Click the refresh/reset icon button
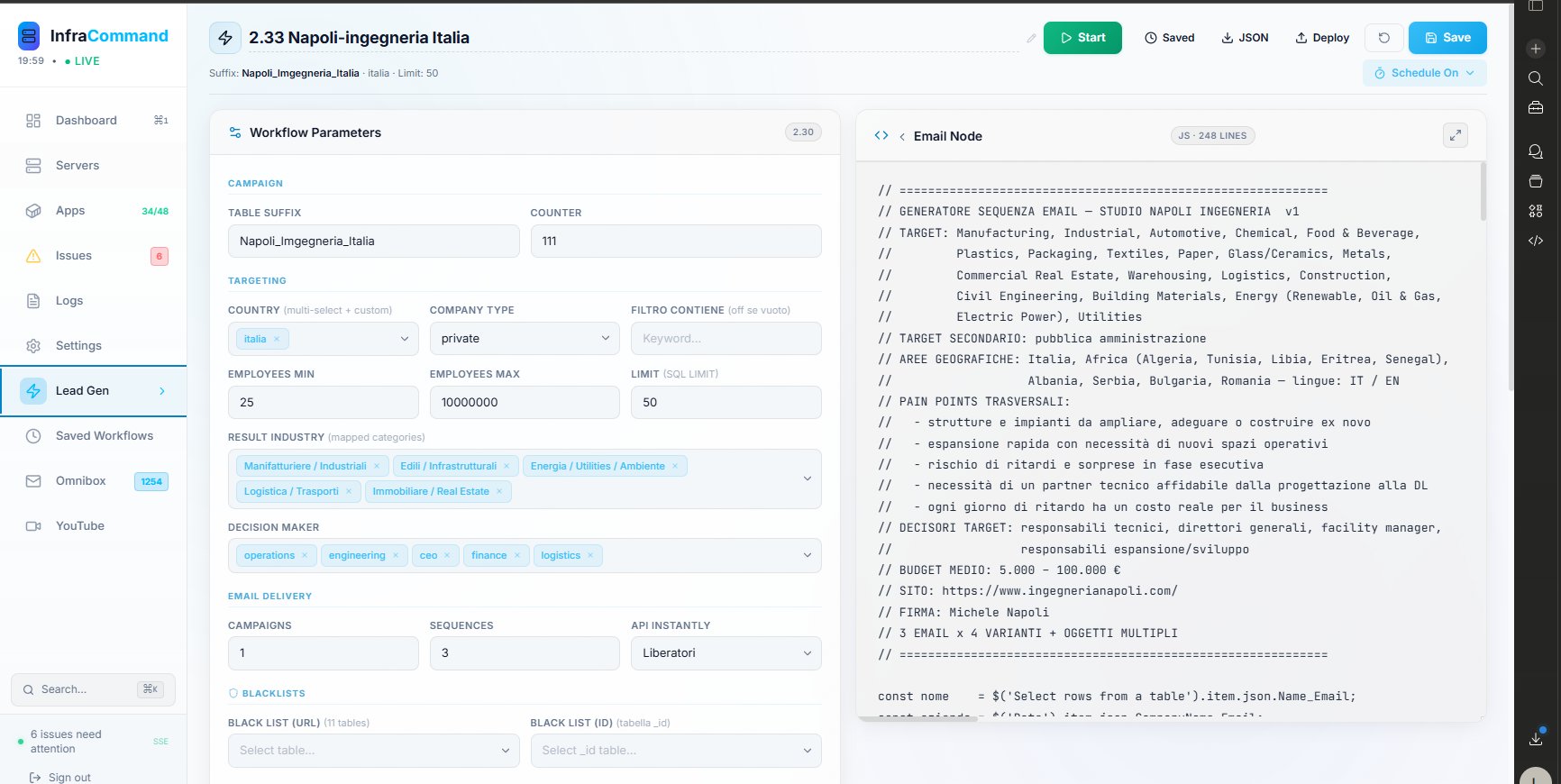The height and width of the screenshot is (784, 1561). [1383, 38]
